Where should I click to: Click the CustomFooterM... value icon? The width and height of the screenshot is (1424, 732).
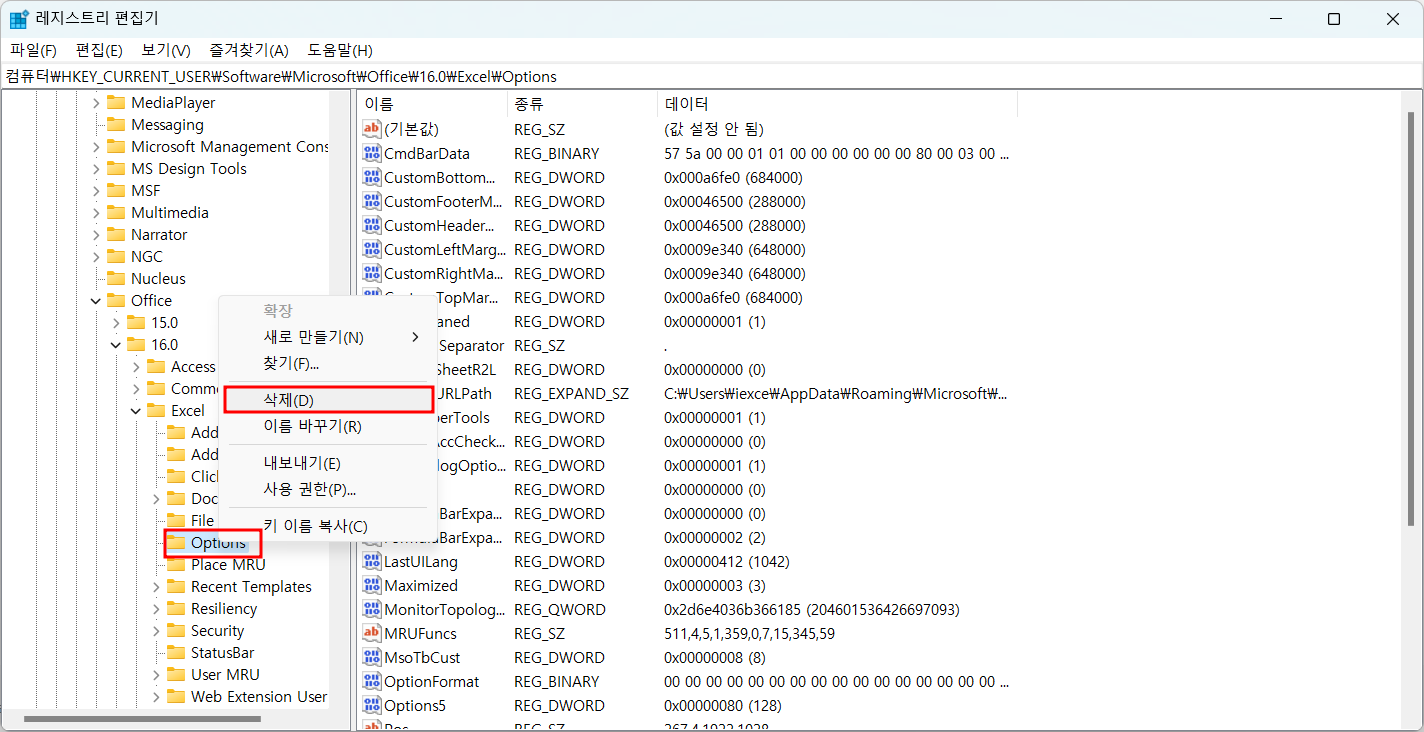click(372, 201)
